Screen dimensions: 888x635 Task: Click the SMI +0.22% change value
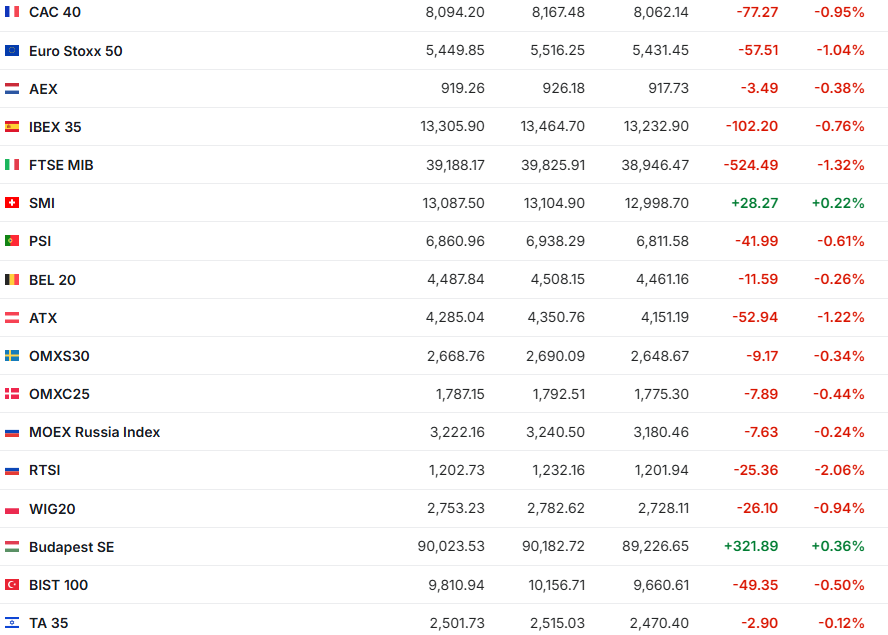tap(838, 203)
